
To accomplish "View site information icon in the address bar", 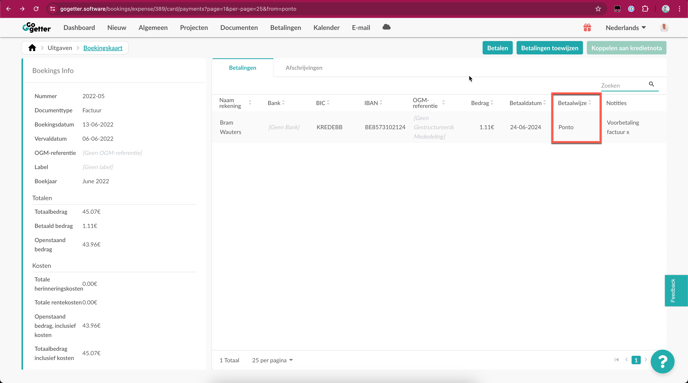I will click(53, 9).
